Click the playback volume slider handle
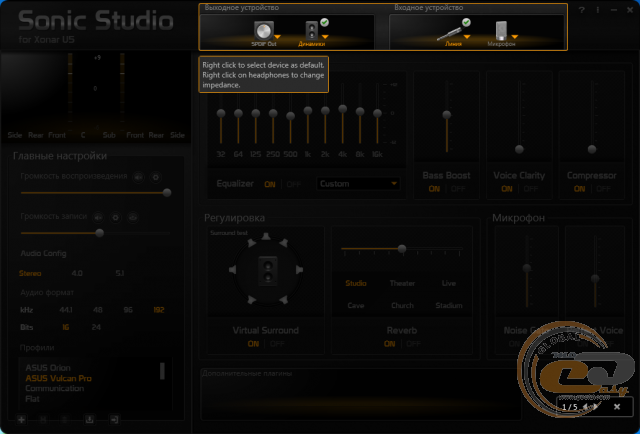The image size is (640, 434). coord(167,193)
